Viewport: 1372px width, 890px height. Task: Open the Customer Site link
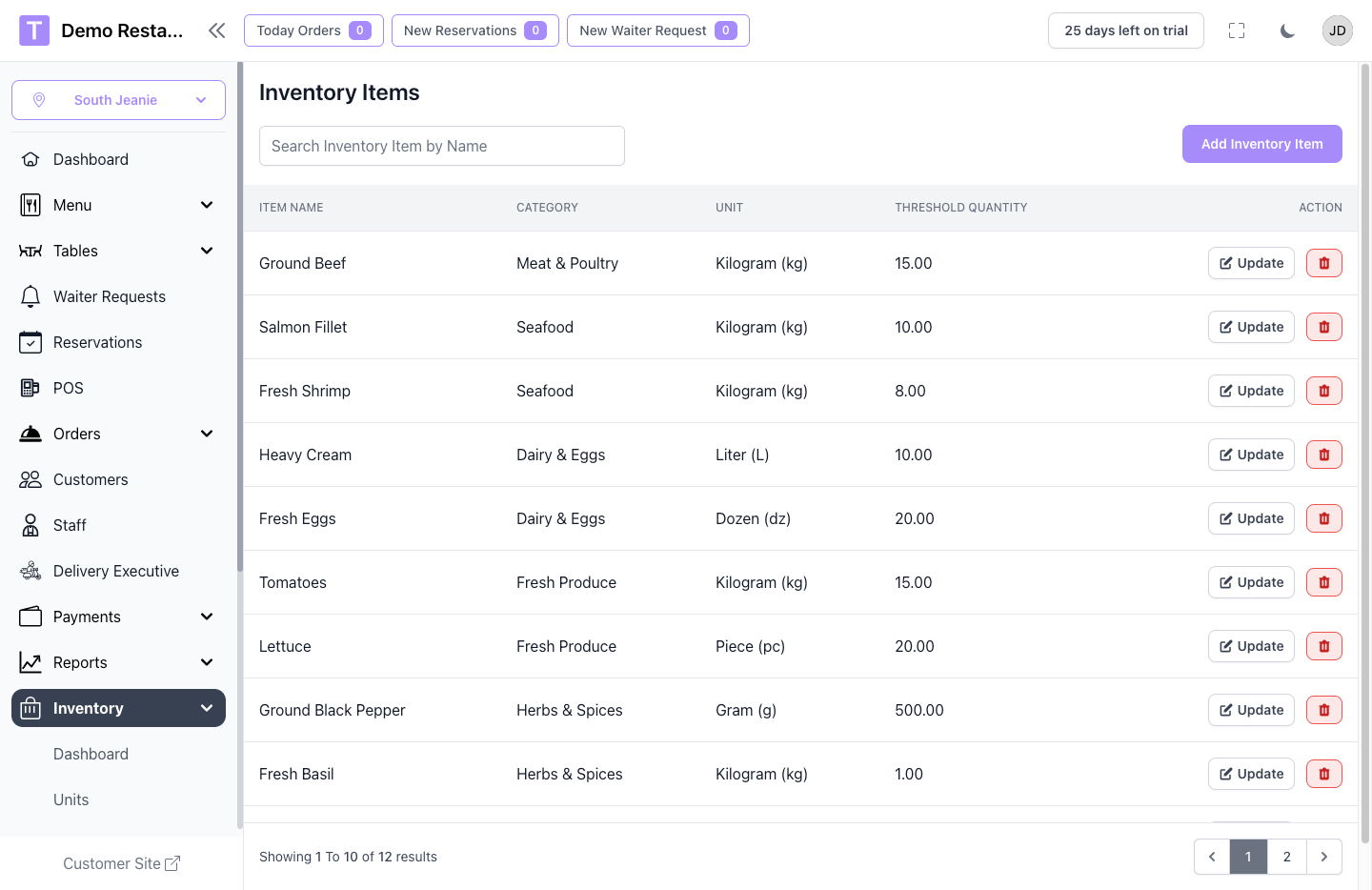(x=121, y=863)
